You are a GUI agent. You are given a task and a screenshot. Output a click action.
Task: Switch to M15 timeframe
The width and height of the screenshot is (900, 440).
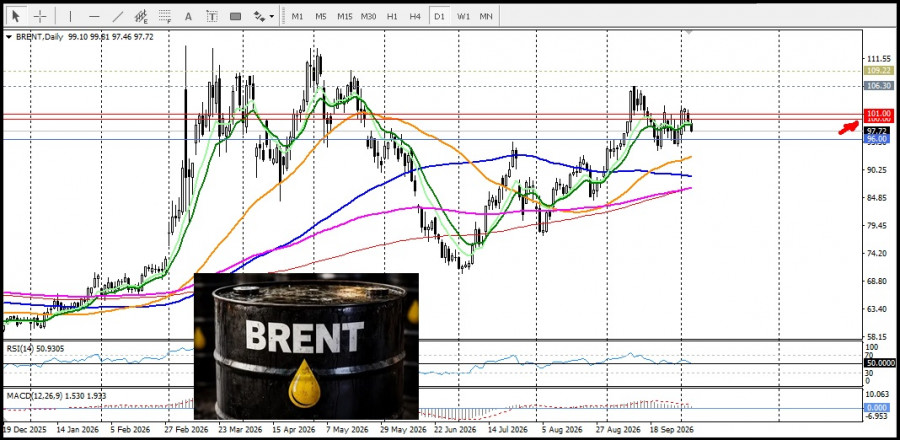coord(344,17)
